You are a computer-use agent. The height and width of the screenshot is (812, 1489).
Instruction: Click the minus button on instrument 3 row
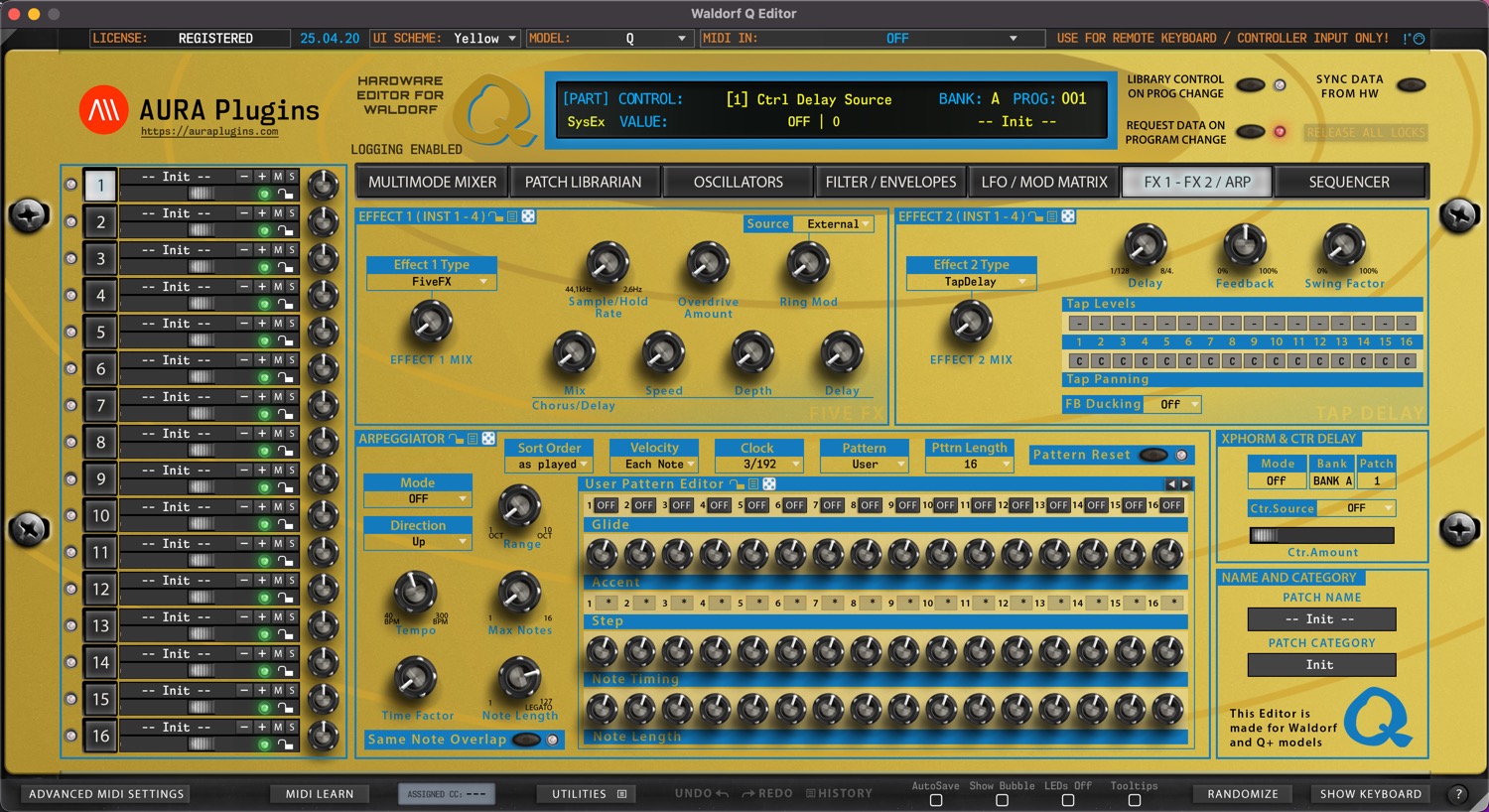[244, 250]
